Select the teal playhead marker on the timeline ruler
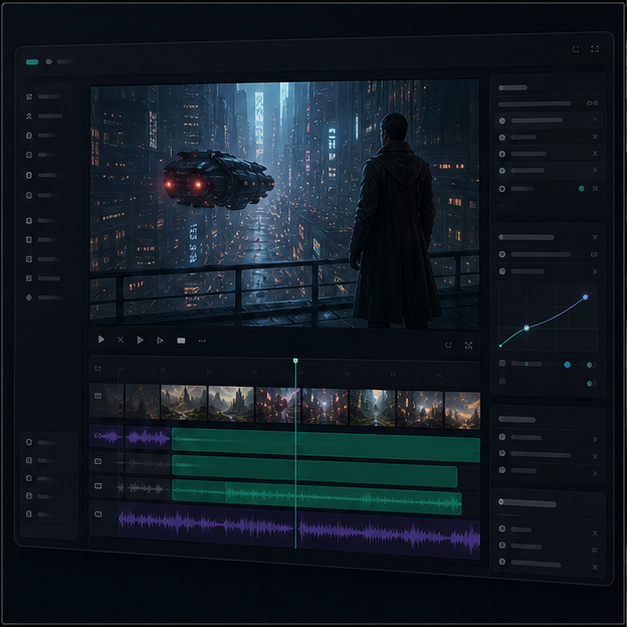627x627 pixels. point(296,361)
